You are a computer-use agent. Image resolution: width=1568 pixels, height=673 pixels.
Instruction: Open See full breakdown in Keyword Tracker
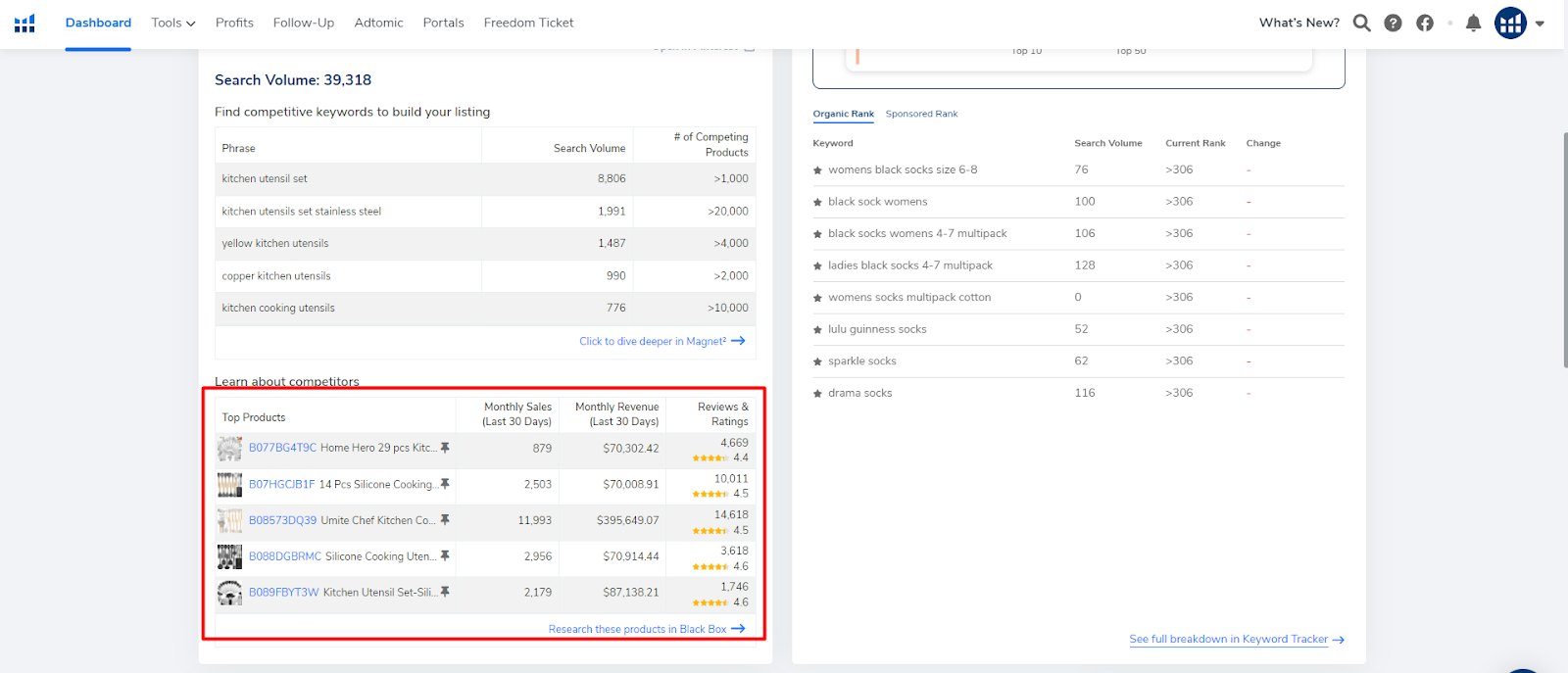coord(1237,639)
